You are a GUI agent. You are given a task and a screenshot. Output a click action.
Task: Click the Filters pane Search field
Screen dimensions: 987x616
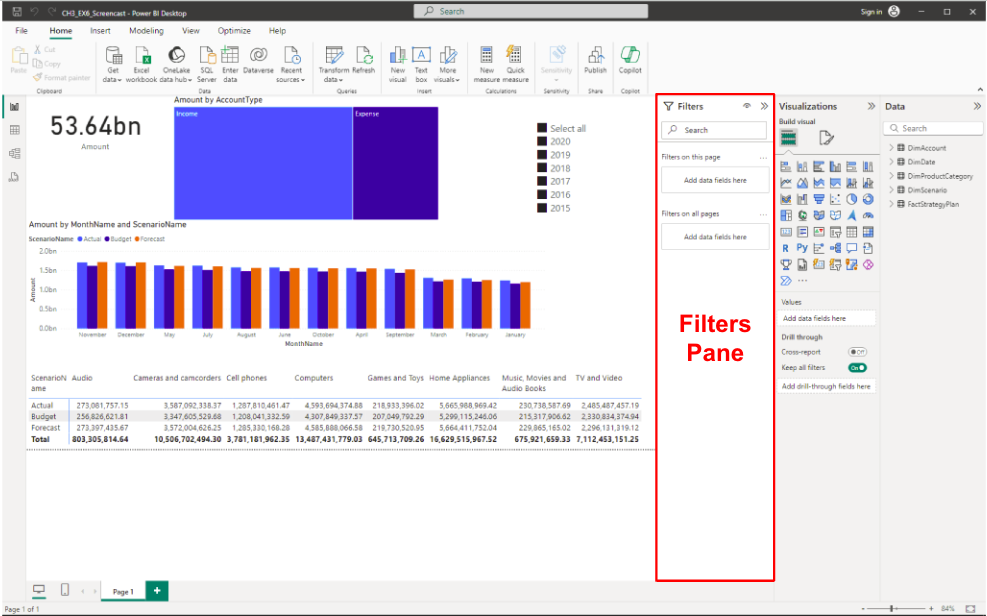pos(714,130)
